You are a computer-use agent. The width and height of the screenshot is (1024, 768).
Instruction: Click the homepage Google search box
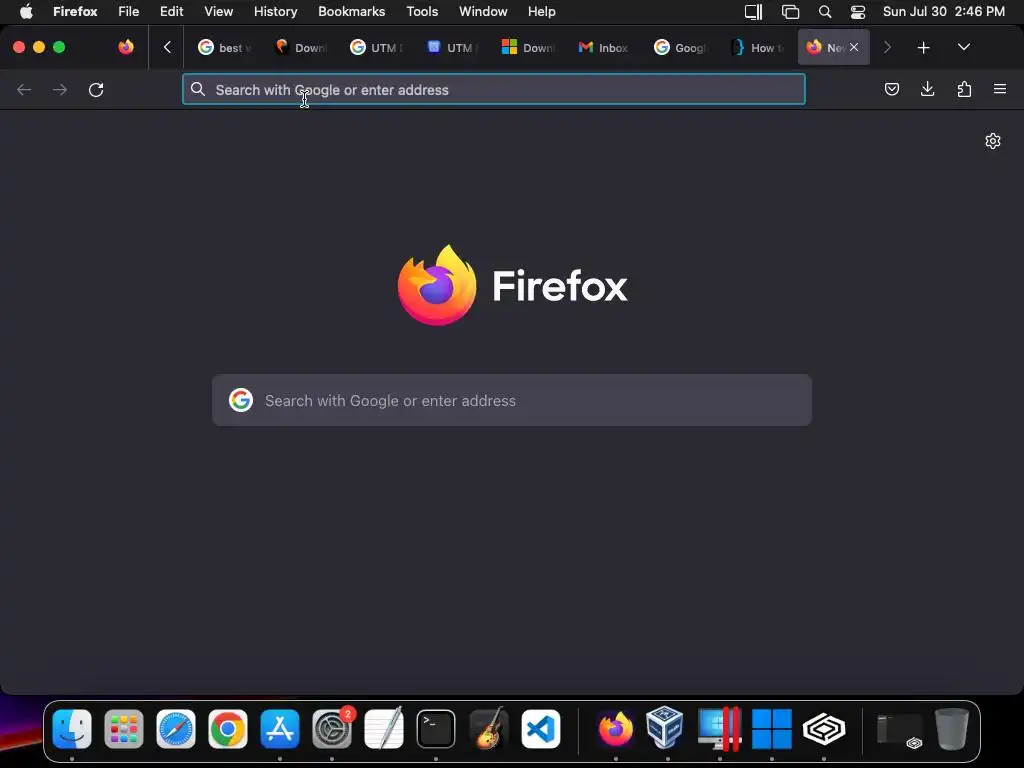[x=512, y=400]
